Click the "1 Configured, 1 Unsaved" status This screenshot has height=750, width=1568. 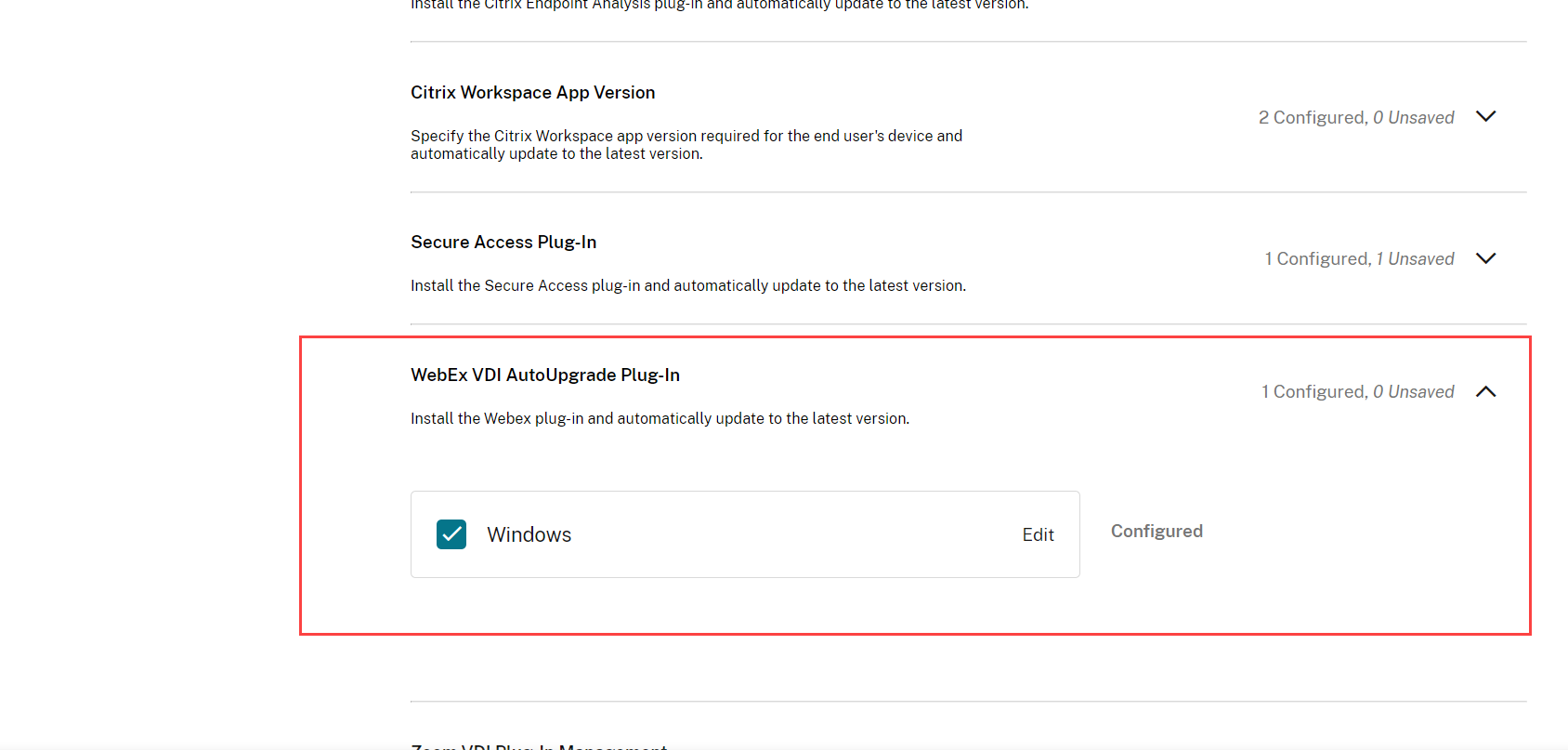tap(1359, 259)
